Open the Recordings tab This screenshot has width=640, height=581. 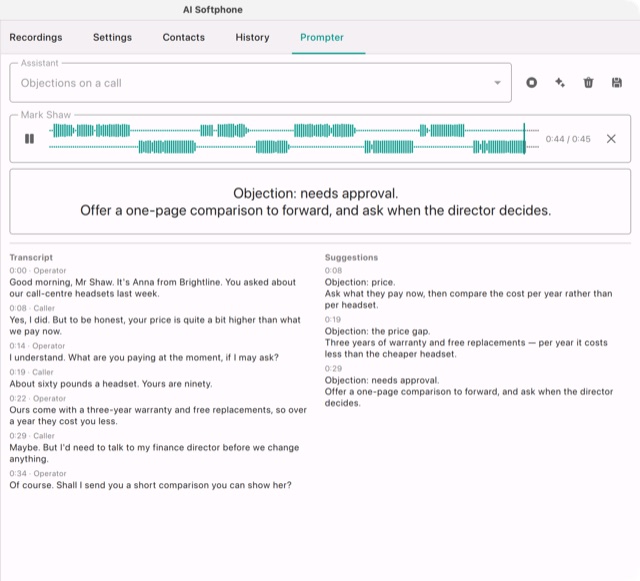tap(36, 37)
